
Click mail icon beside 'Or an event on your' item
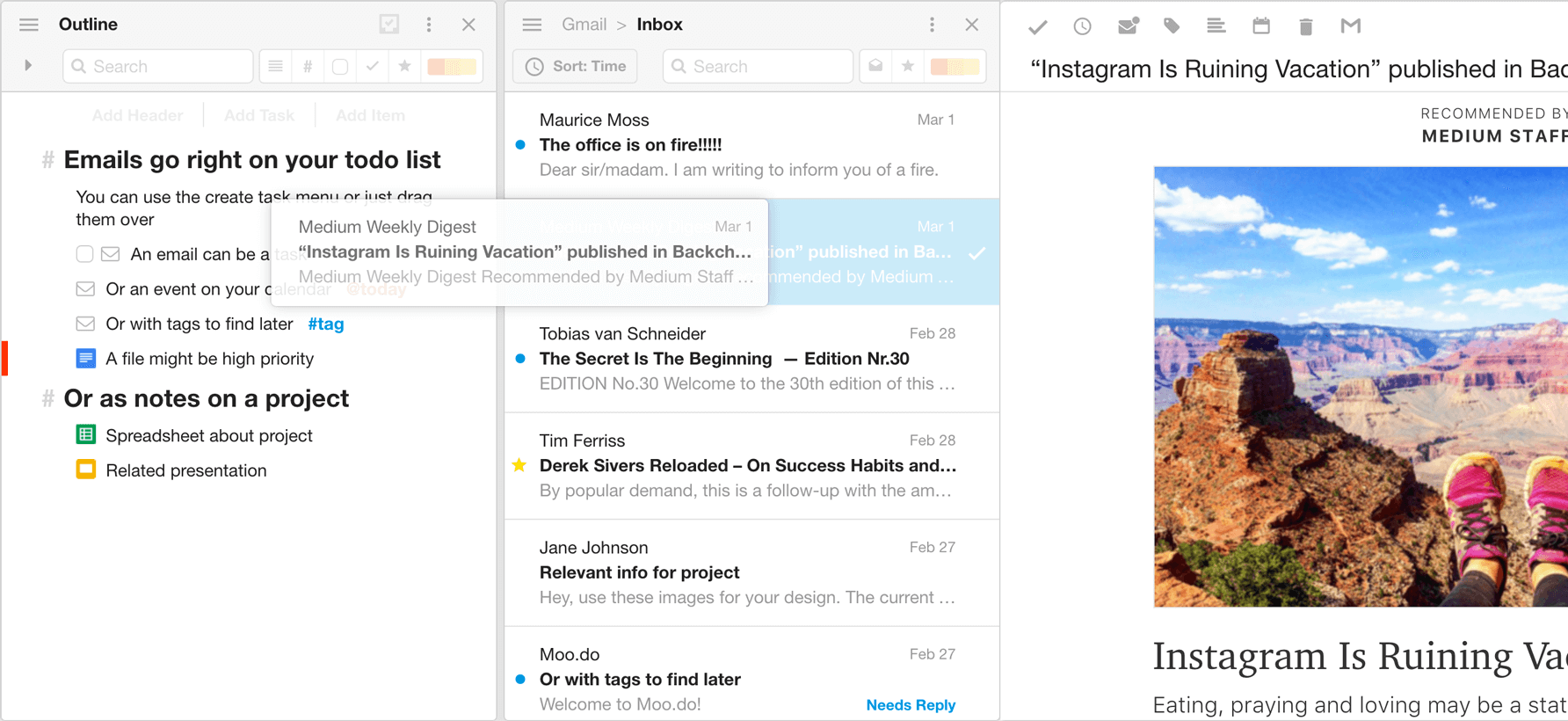(x=85, y=288)
